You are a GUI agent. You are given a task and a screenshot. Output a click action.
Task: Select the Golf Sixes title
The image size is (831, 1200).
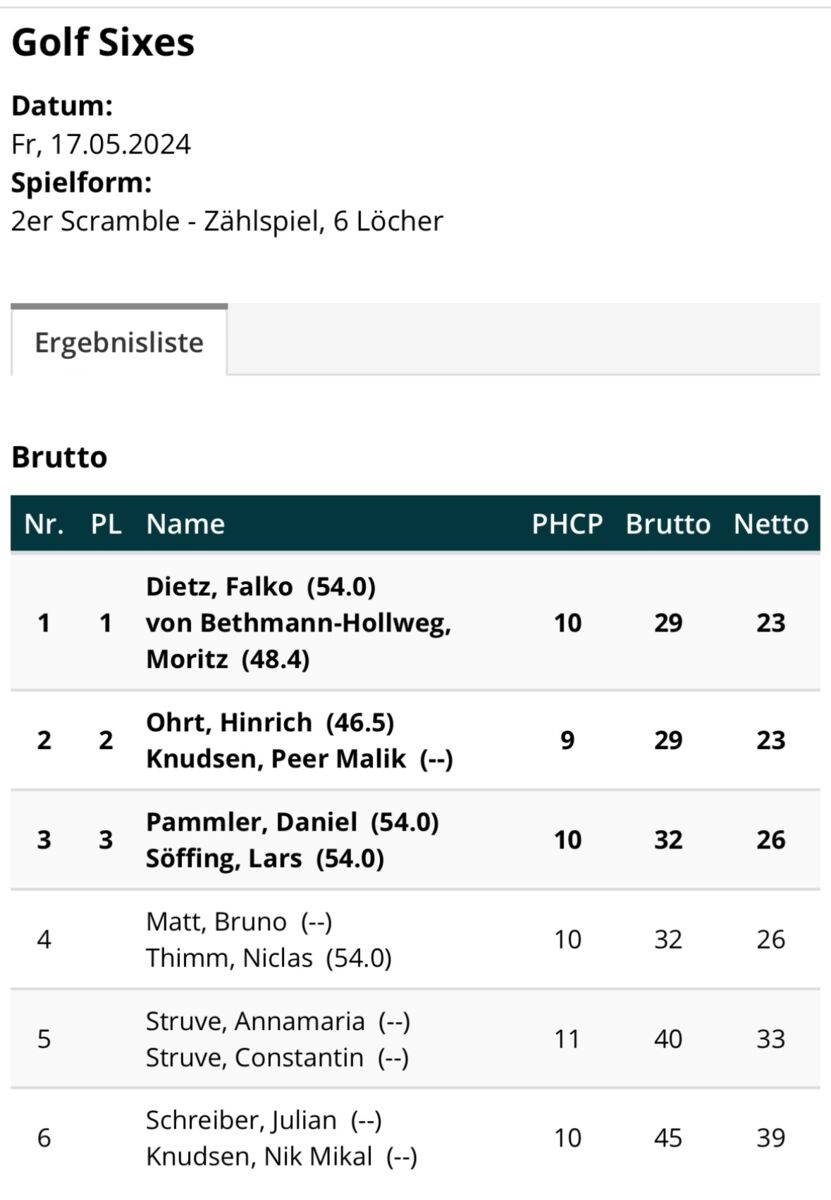pyautogui.click(x=103, y=43)
